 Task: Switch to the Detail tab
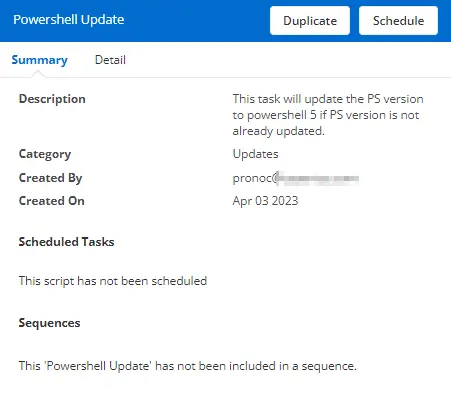click(110, 60)
